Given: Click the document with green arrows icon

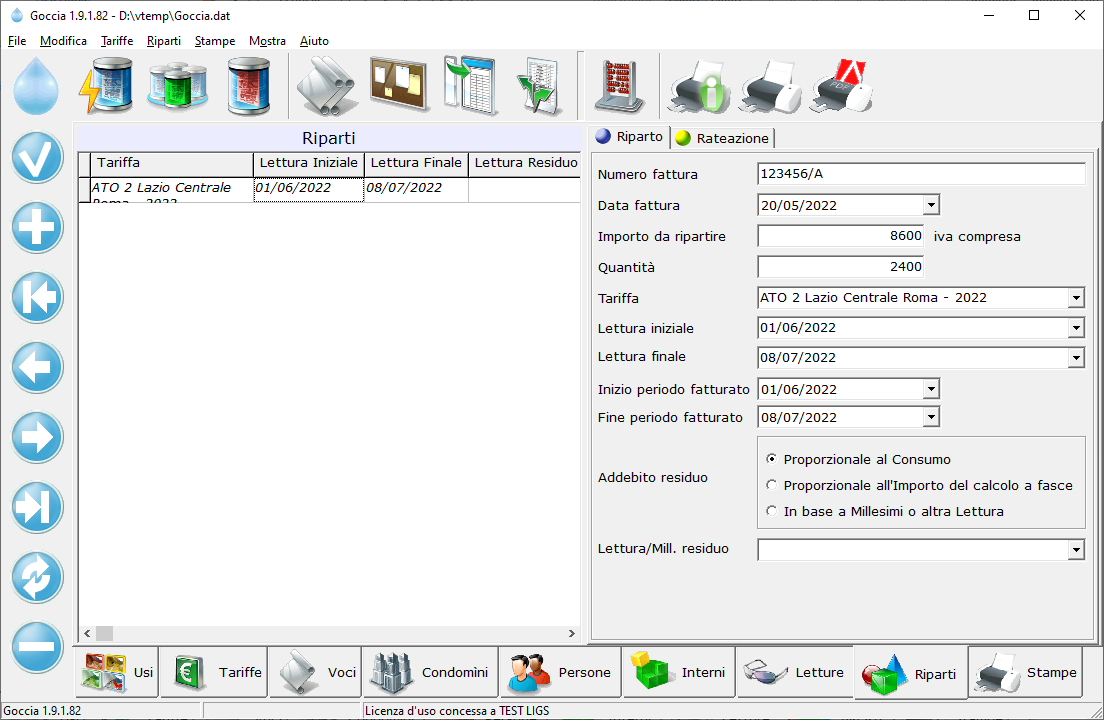Looking at the screenshot, I should (538, 87).
